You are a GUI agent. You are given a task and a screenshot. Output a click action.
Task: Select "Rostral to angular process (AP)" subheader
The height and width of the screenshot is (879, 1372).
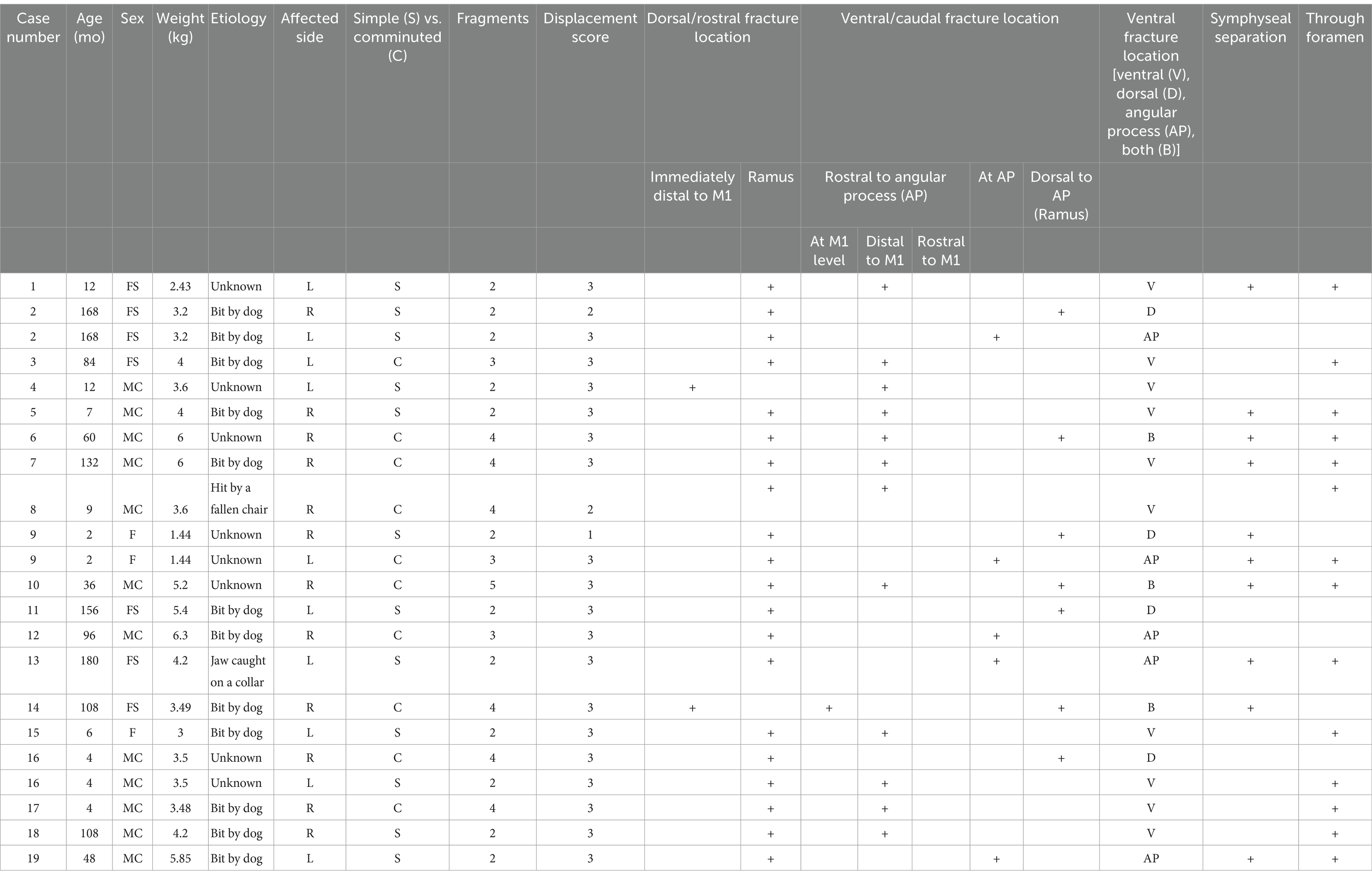click(885, 186)
